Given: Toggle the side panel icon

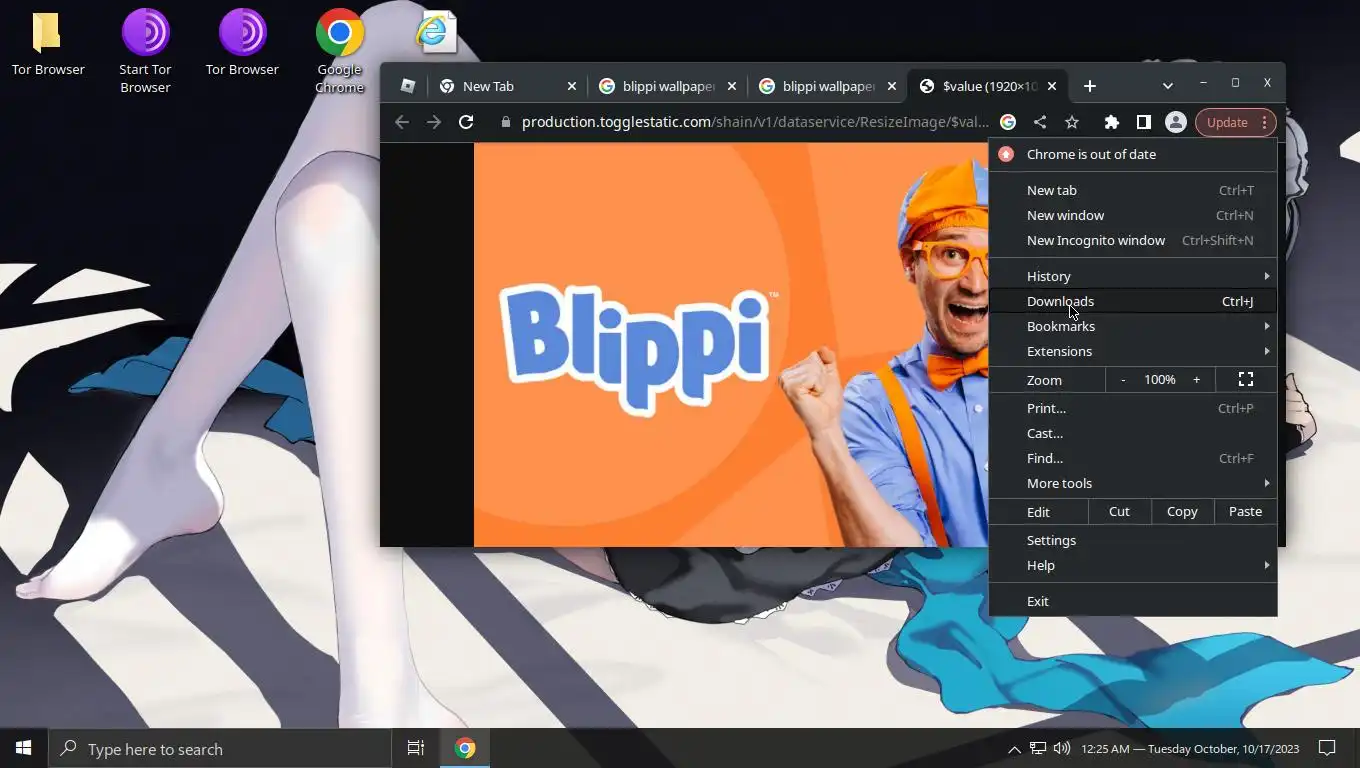Looking at the screenshot, I should click(1143, 122).
